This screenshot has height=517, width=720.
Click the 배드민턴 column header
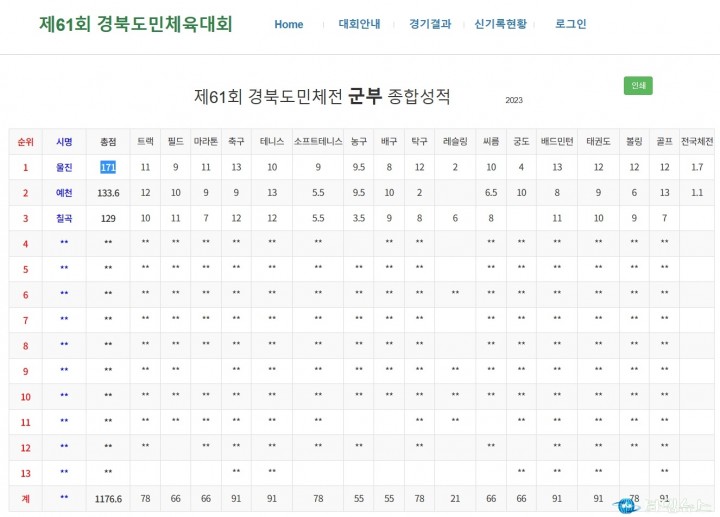point(556,142)
